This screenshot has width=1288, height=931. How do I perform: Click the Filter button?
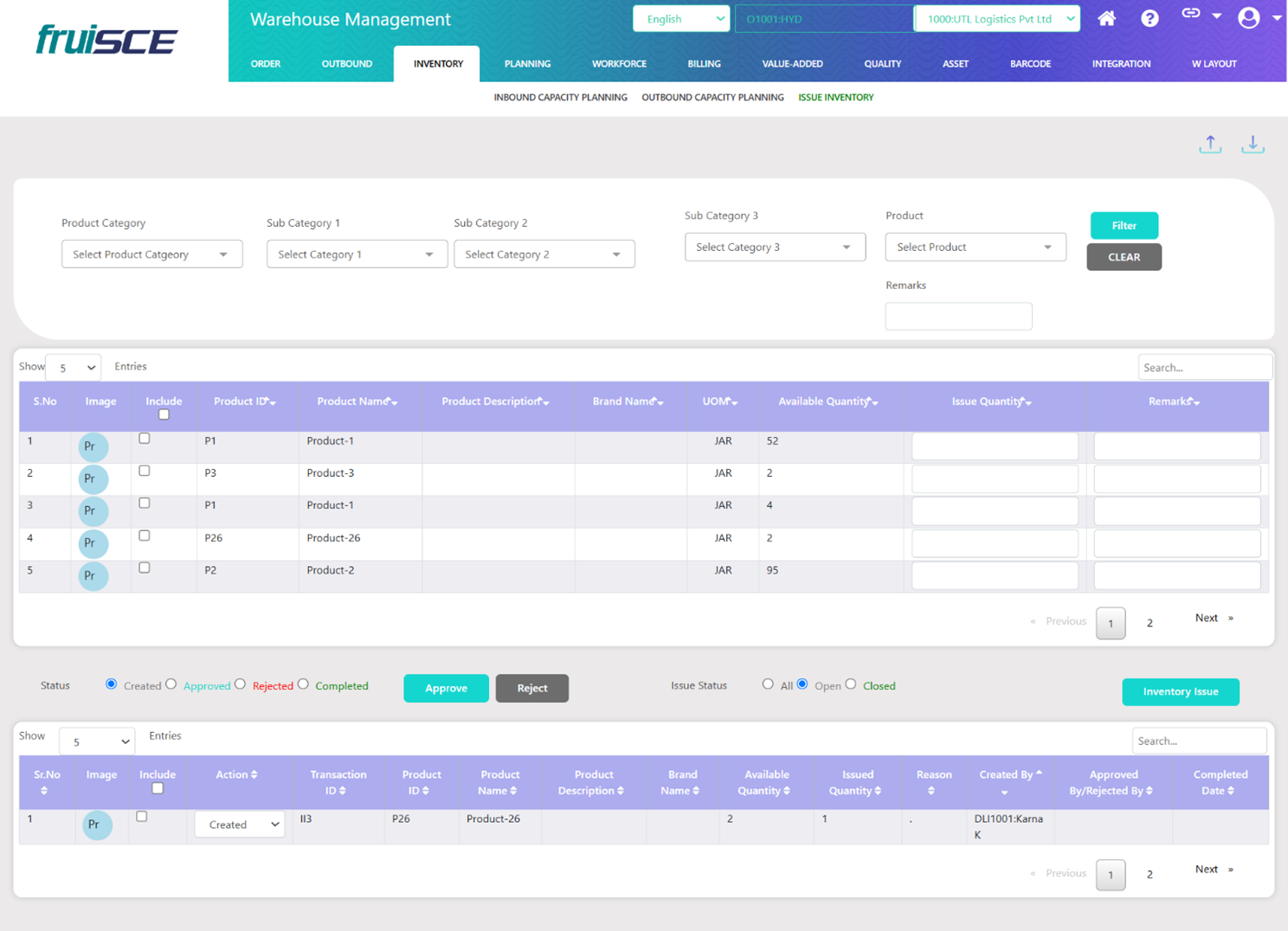pyautogui.click(x=1124, y=226)
